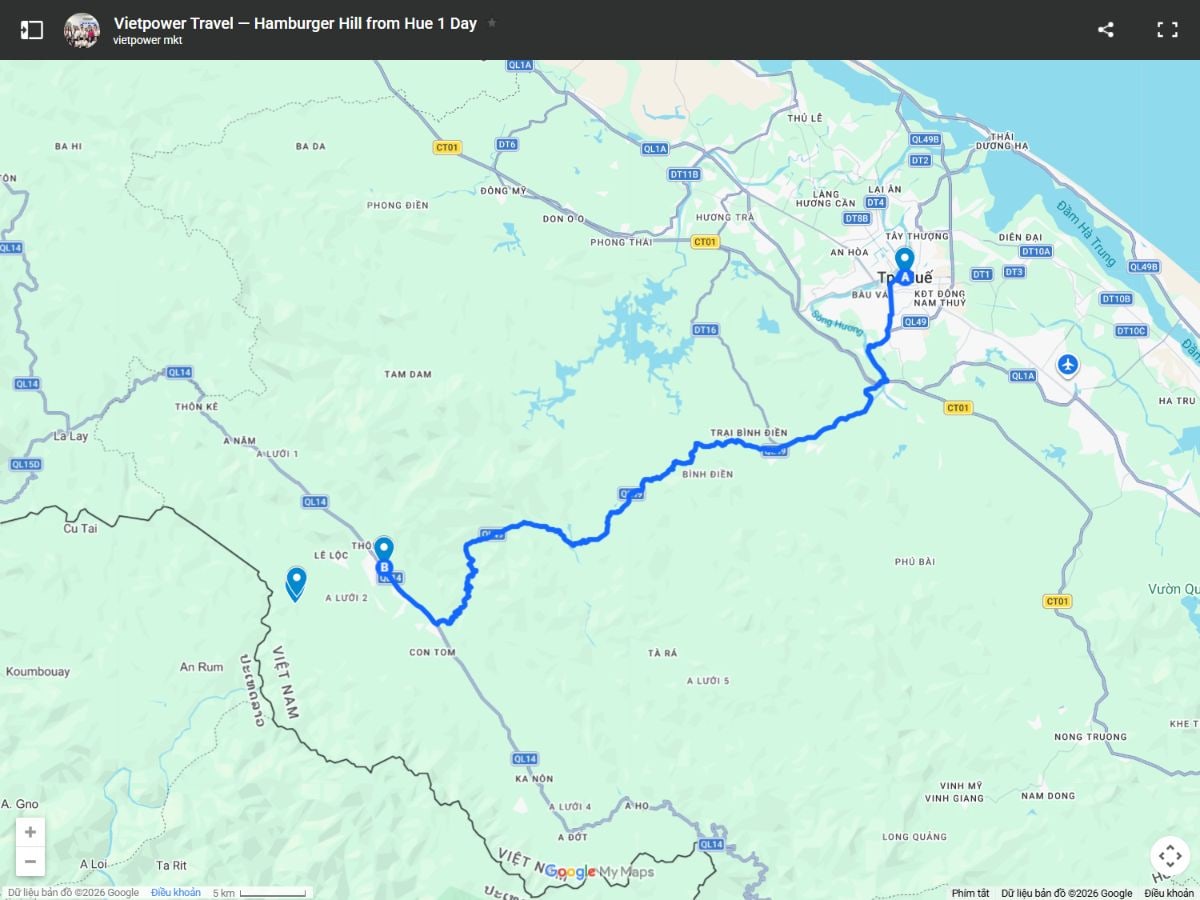Click the DT6 road shield
This screenshot has width=1200, height=900.
(x=507, y=144)
